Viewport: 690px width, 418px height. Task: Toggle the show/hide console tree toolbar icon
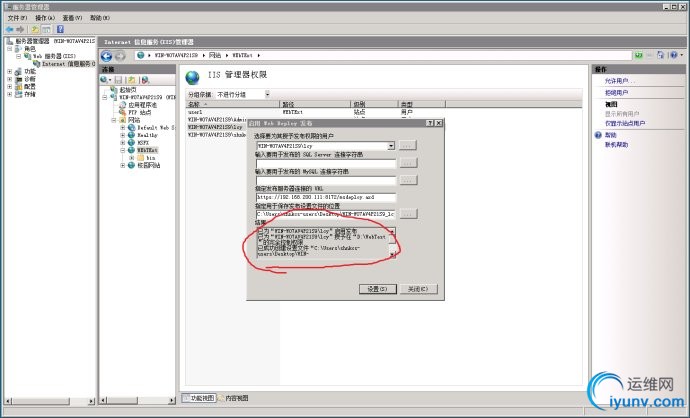click(x=46, y=29)
